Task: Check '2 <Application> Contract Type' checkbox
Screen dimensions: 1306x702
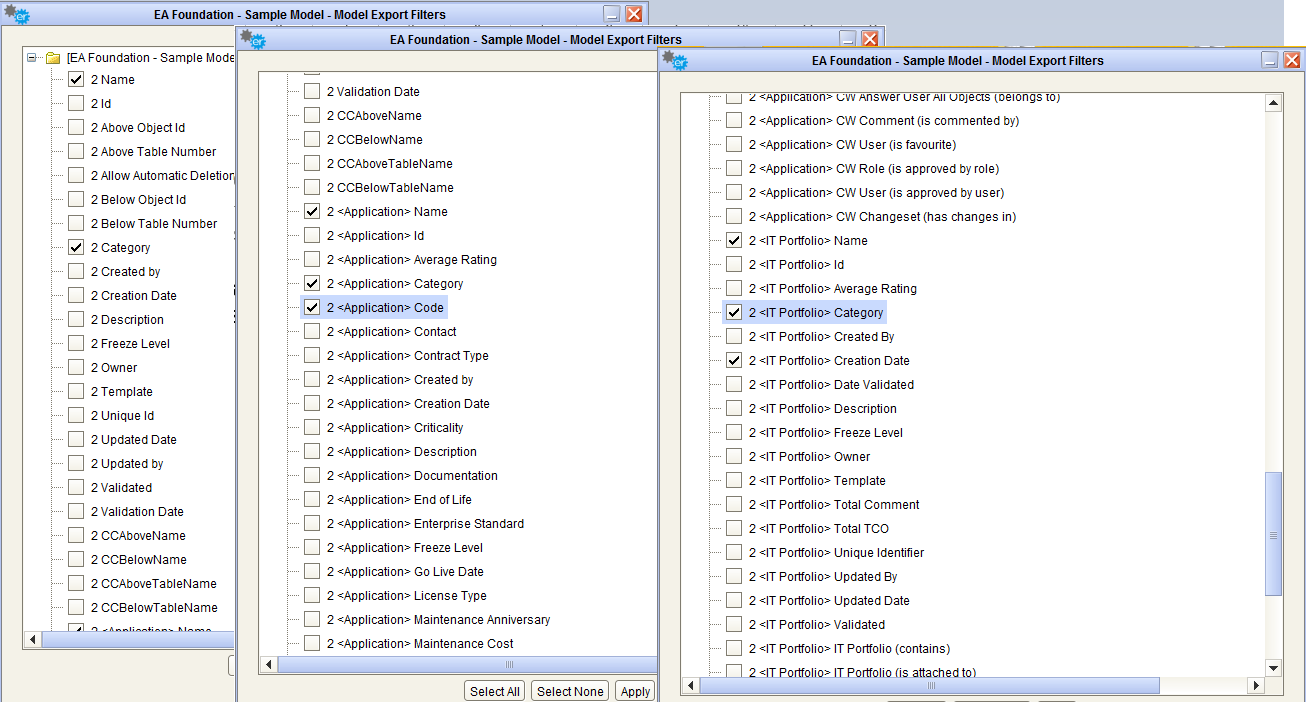Action: [312, 356]
